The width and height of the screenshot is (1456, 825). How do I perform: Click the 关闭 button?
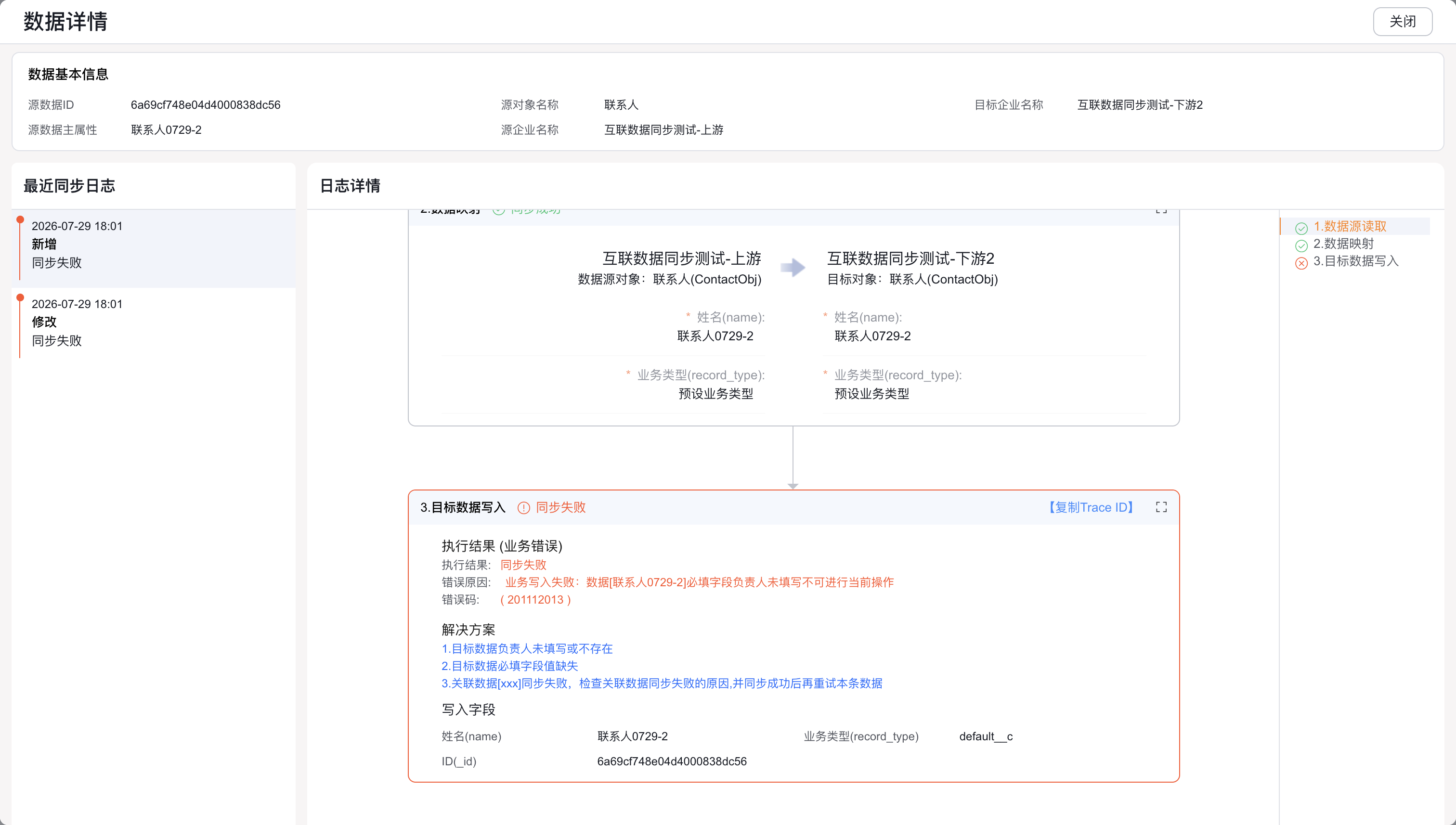[1402, 22]
